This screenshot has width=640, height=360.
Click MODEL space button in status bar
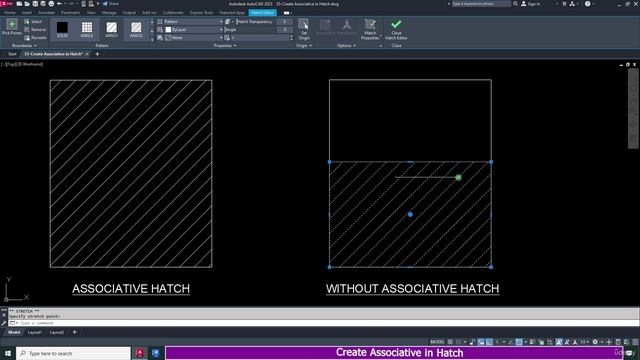pyautogui.click(x=437, y=342)
